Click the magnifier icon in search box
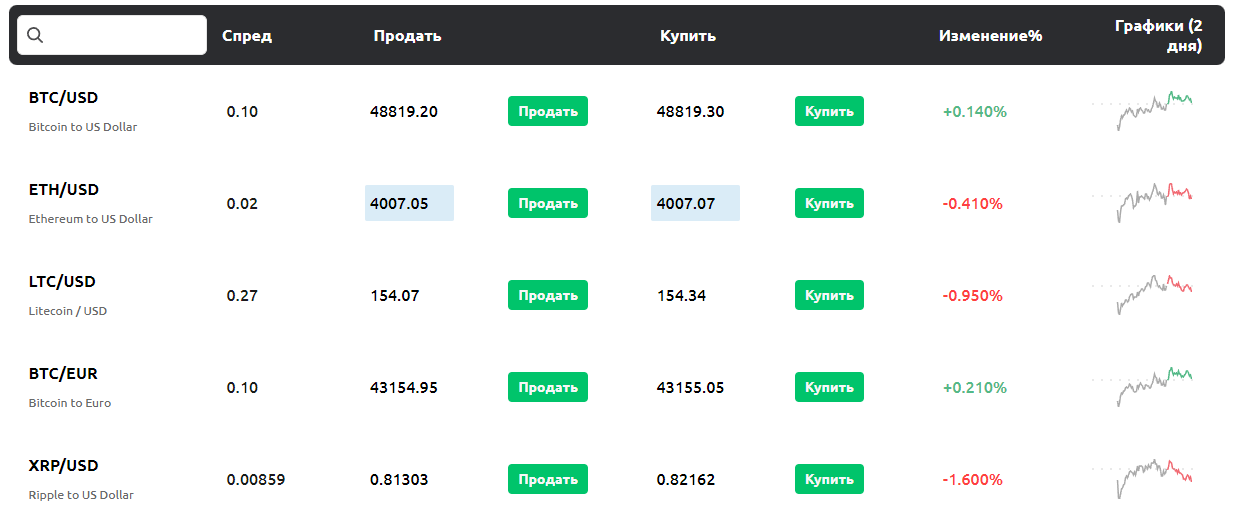The height and width of the screenshot is (517, 1235). (35, 35)
